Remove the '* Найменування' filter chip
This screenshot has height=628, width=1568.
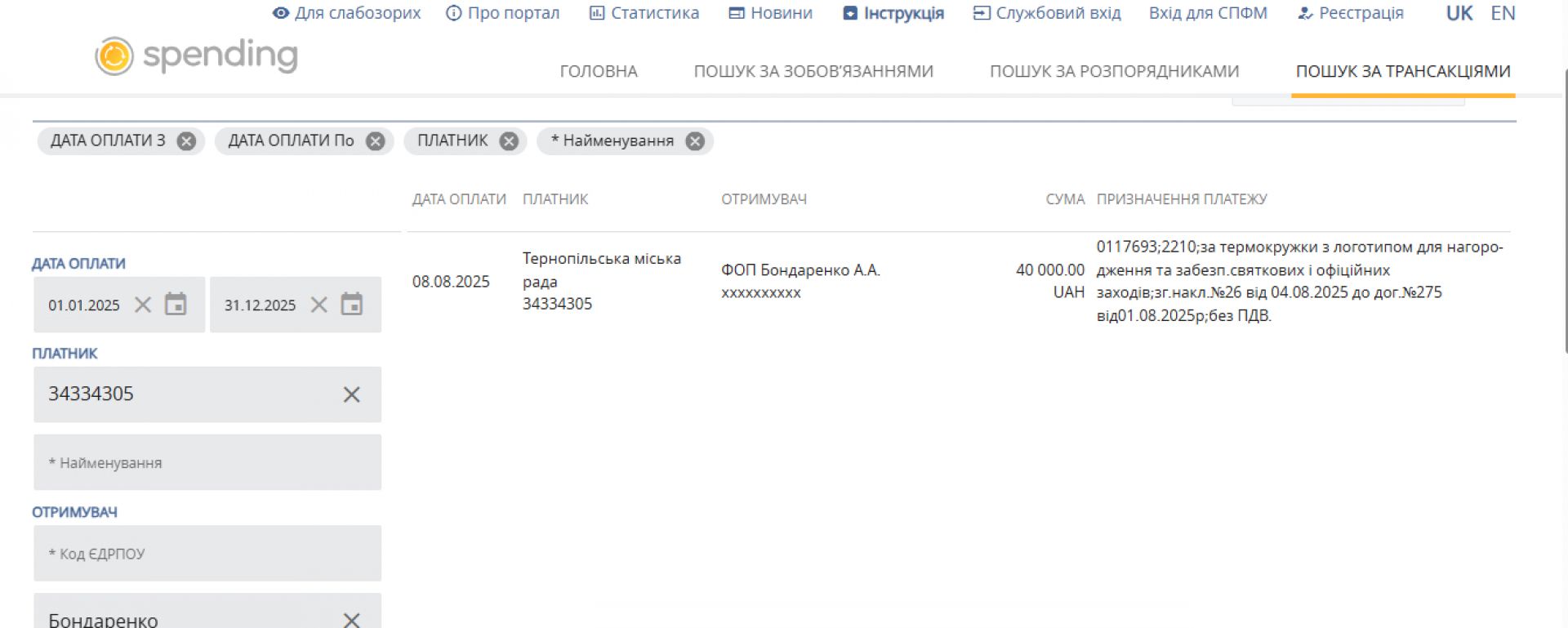tap(695, 141)
